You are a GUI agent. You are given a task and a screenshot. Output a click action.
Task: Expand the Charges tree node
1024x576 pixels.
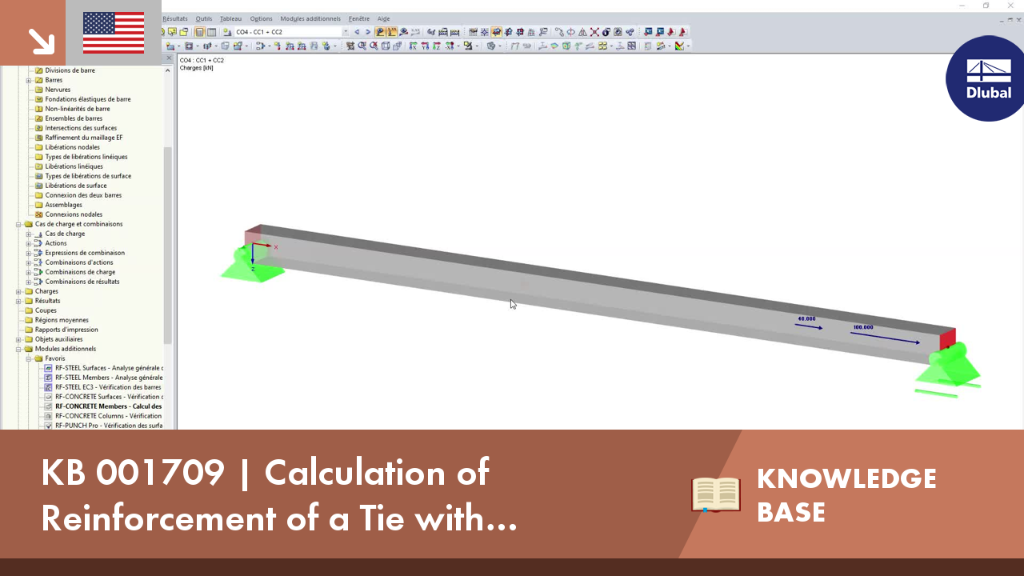tap(19, 291)
